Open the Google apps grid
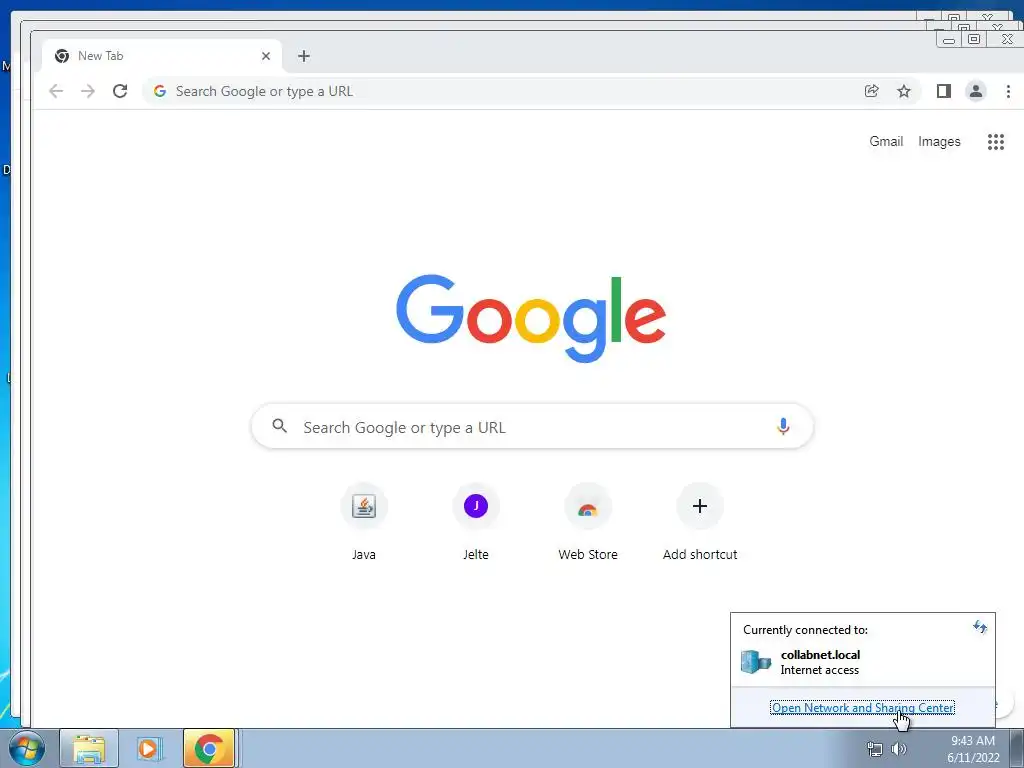 (x=996, y=142)
